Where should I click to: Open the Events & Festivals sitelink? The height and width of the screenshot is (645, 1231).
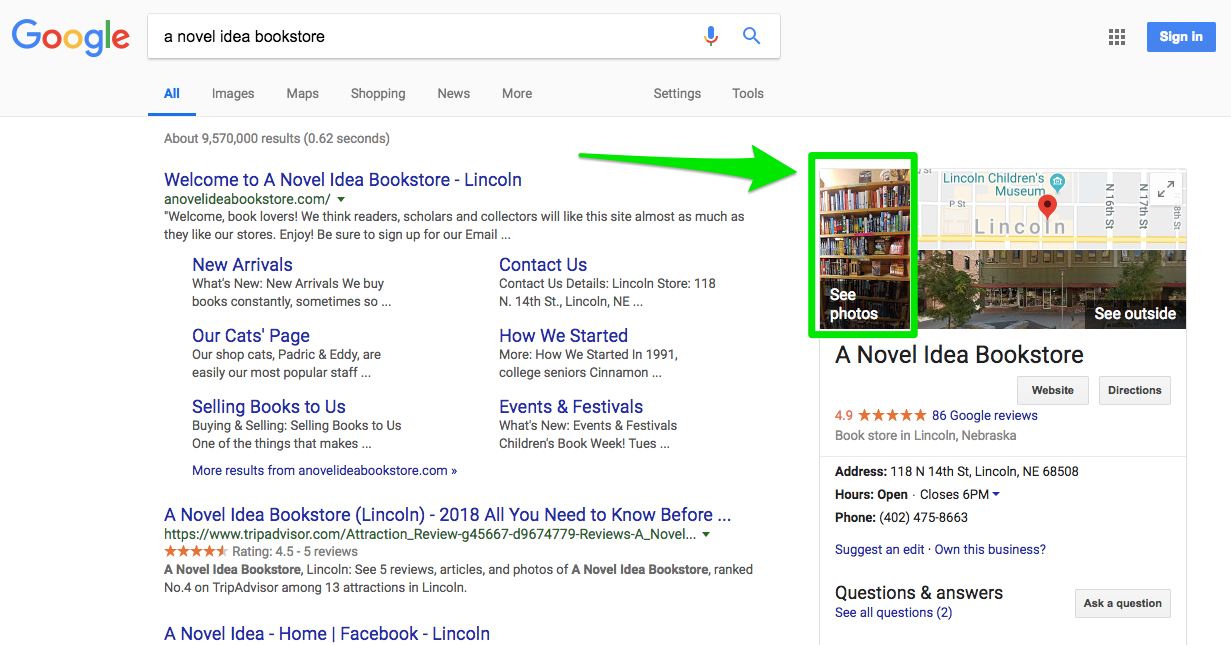571,407
